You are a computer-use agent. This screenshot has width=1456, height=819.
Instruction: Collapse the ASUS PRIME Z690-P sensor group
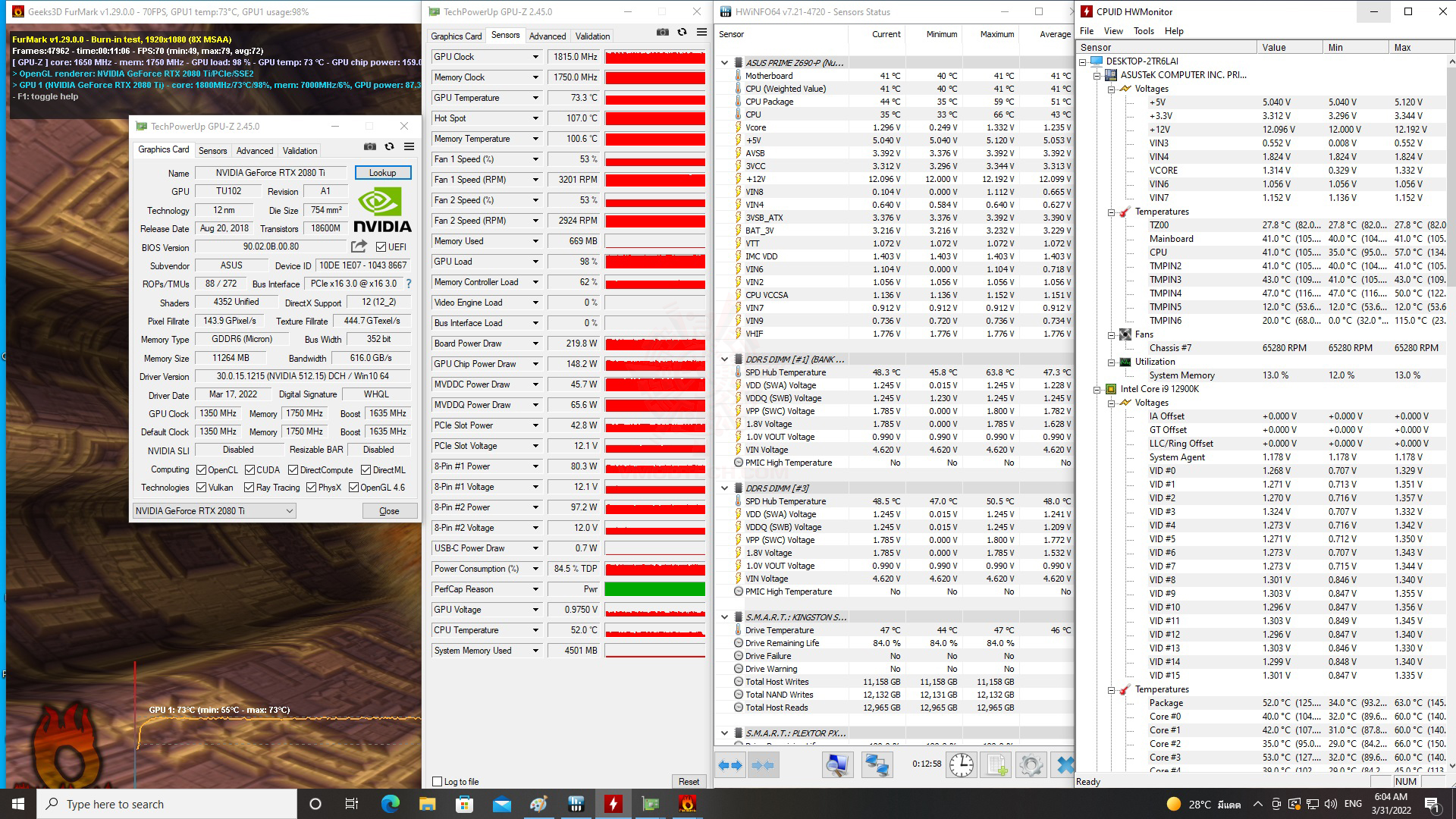tap(724, 63)
